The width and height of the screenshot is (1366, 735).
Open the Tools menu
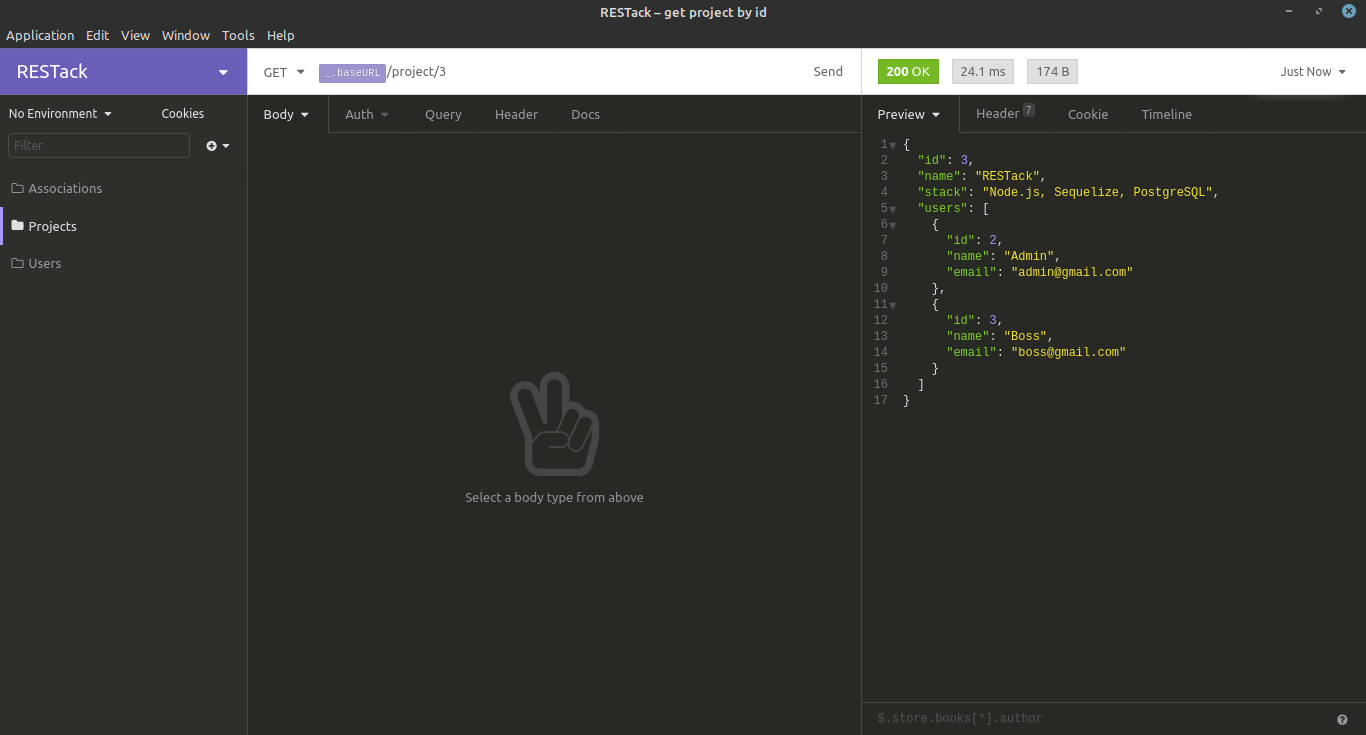click(238, 35)
